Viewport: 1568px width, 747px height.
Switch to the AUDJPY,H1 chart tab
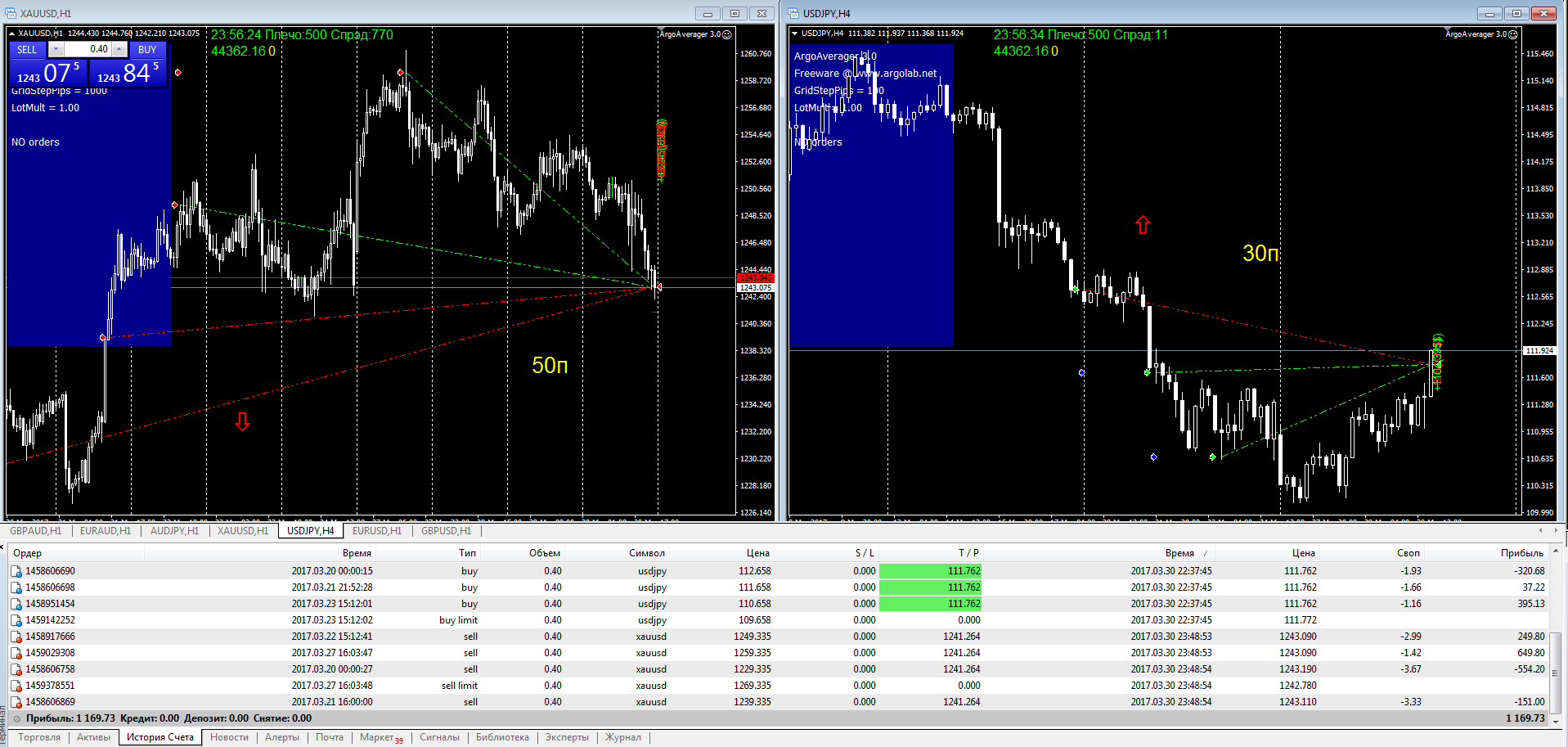[x=174, y=531]
